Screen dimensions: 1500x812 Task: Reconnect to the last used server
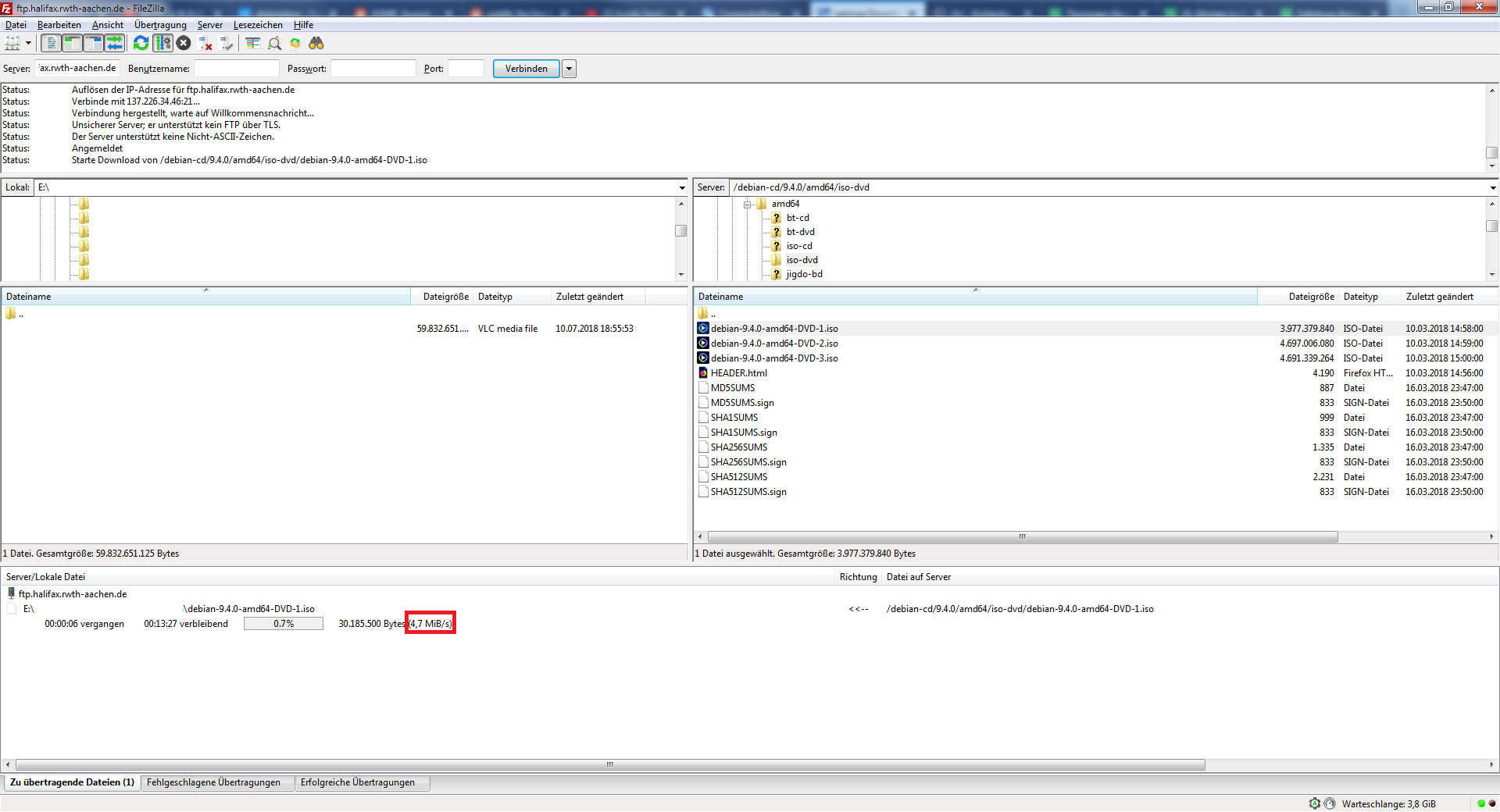point(227,44)
